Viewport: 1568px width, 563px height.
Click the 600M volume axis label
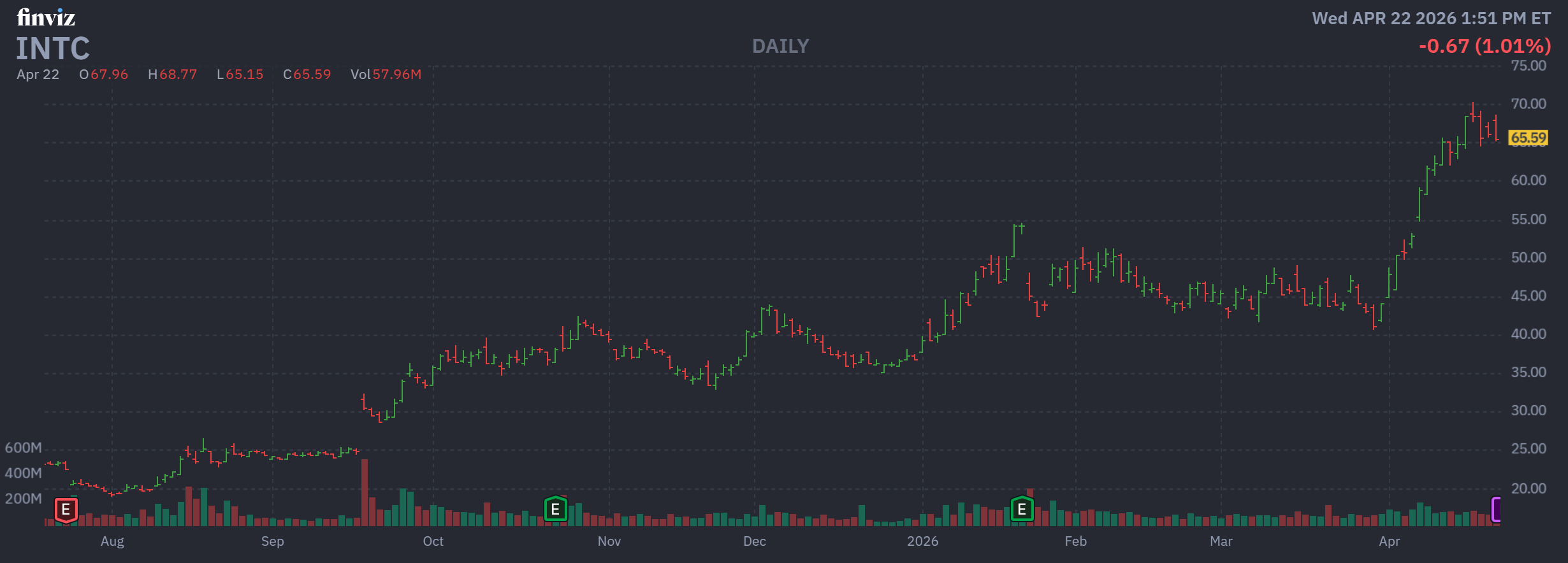[23, 448]
